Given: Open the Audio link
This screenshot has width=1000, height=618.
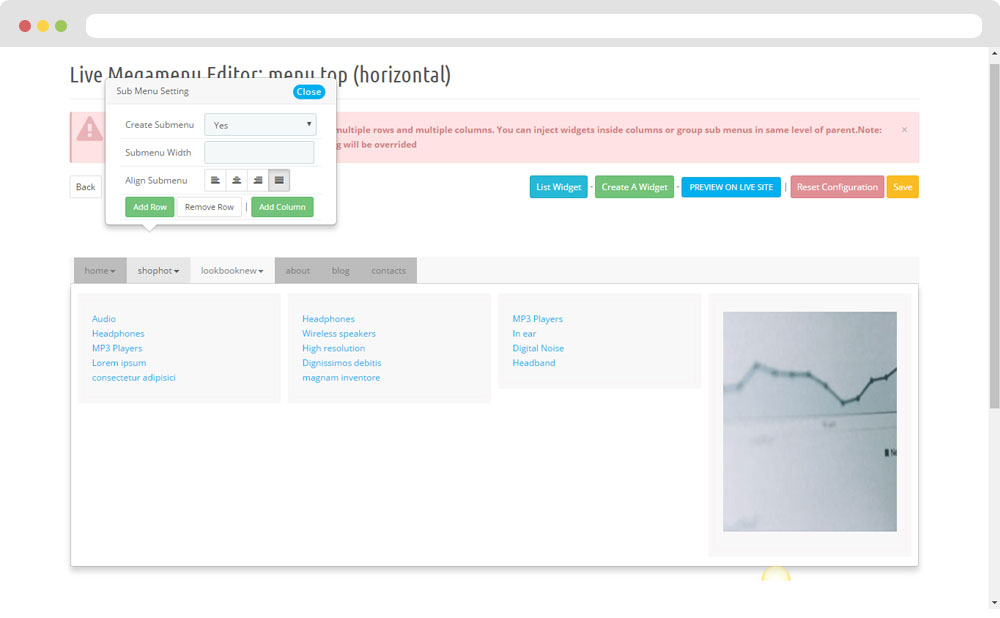Looking at the screenshot, I should (104, 319).
